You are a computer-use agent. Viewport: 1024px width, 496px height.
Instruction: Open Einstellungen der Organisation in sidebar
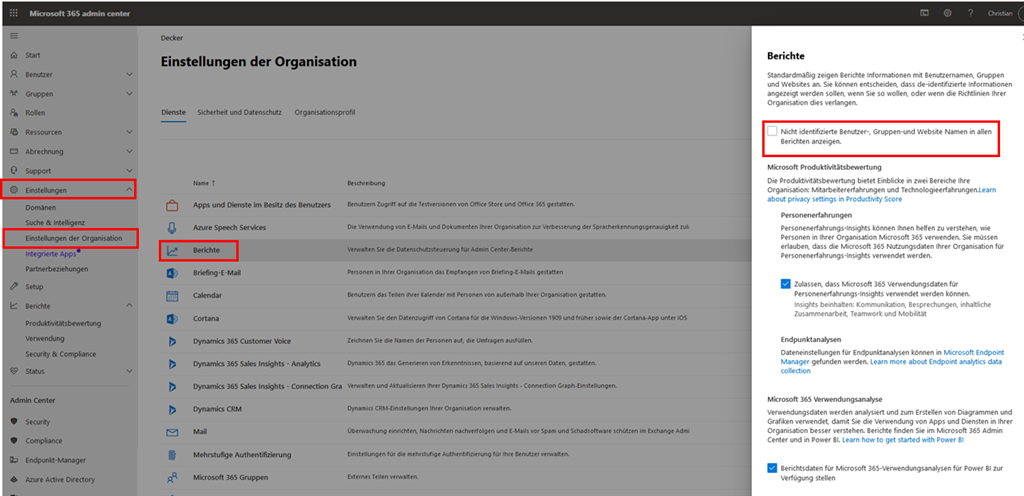tap(74, 238)
